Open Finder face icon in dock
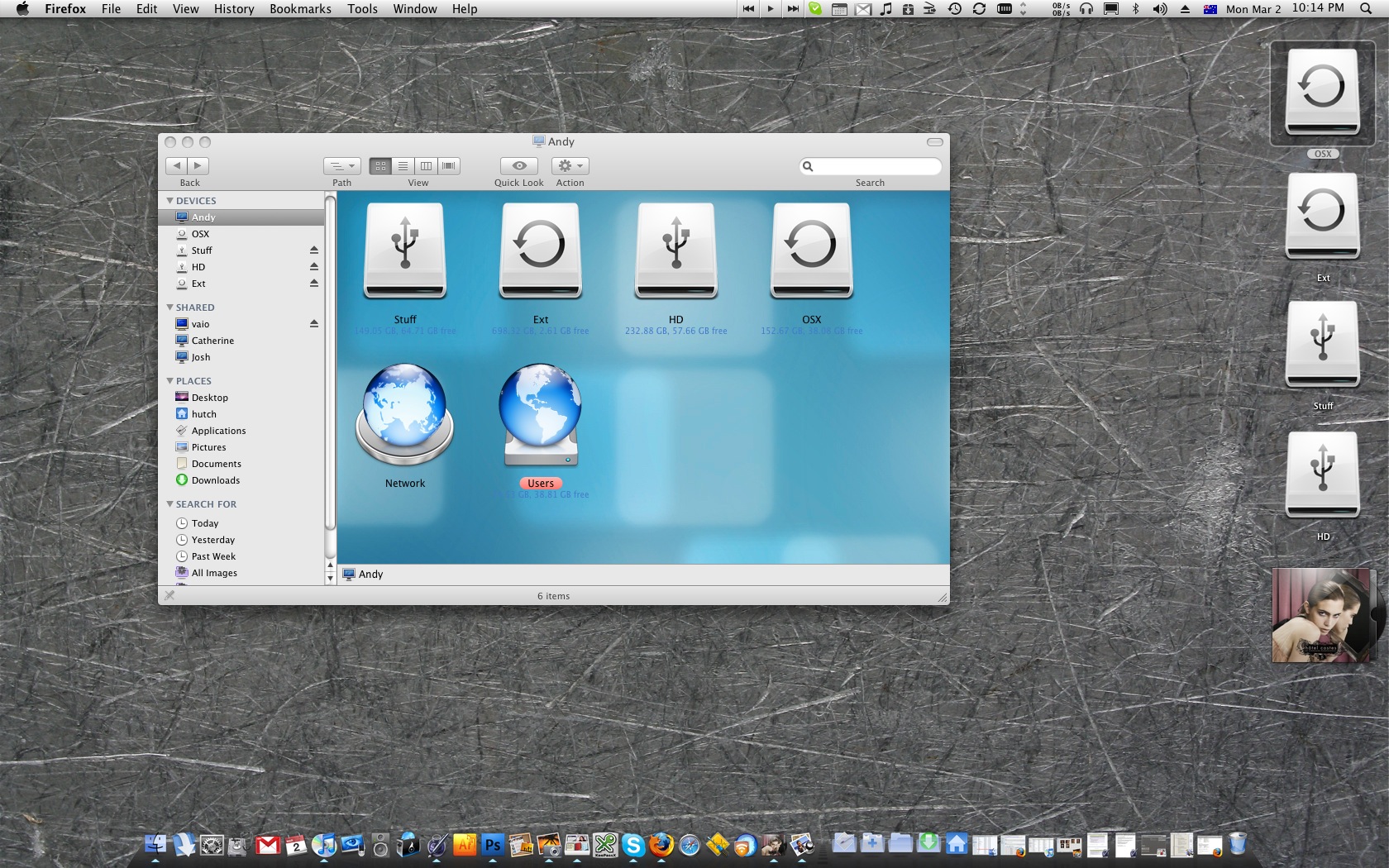 (x=155, y=845)
